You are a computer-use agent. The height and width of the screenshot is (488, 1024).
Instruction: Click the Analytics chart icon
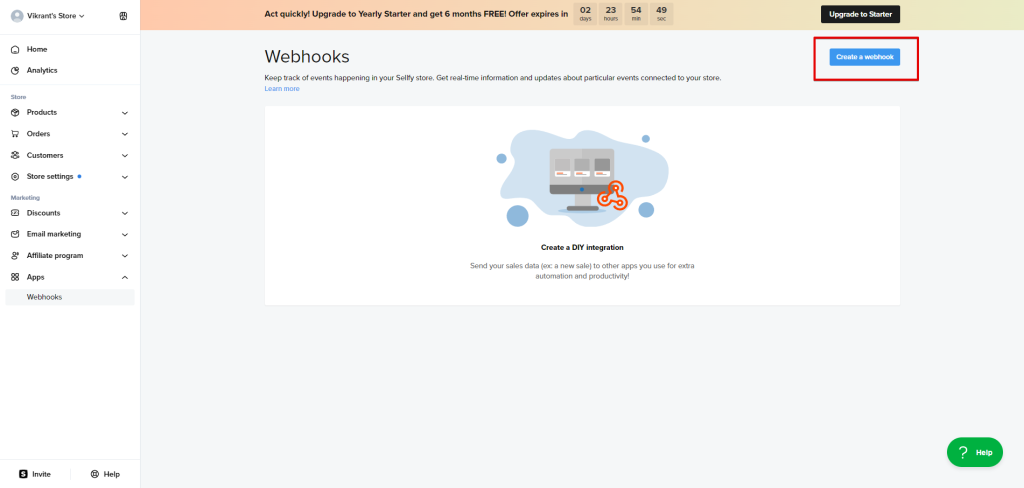[x=15, y=70]
